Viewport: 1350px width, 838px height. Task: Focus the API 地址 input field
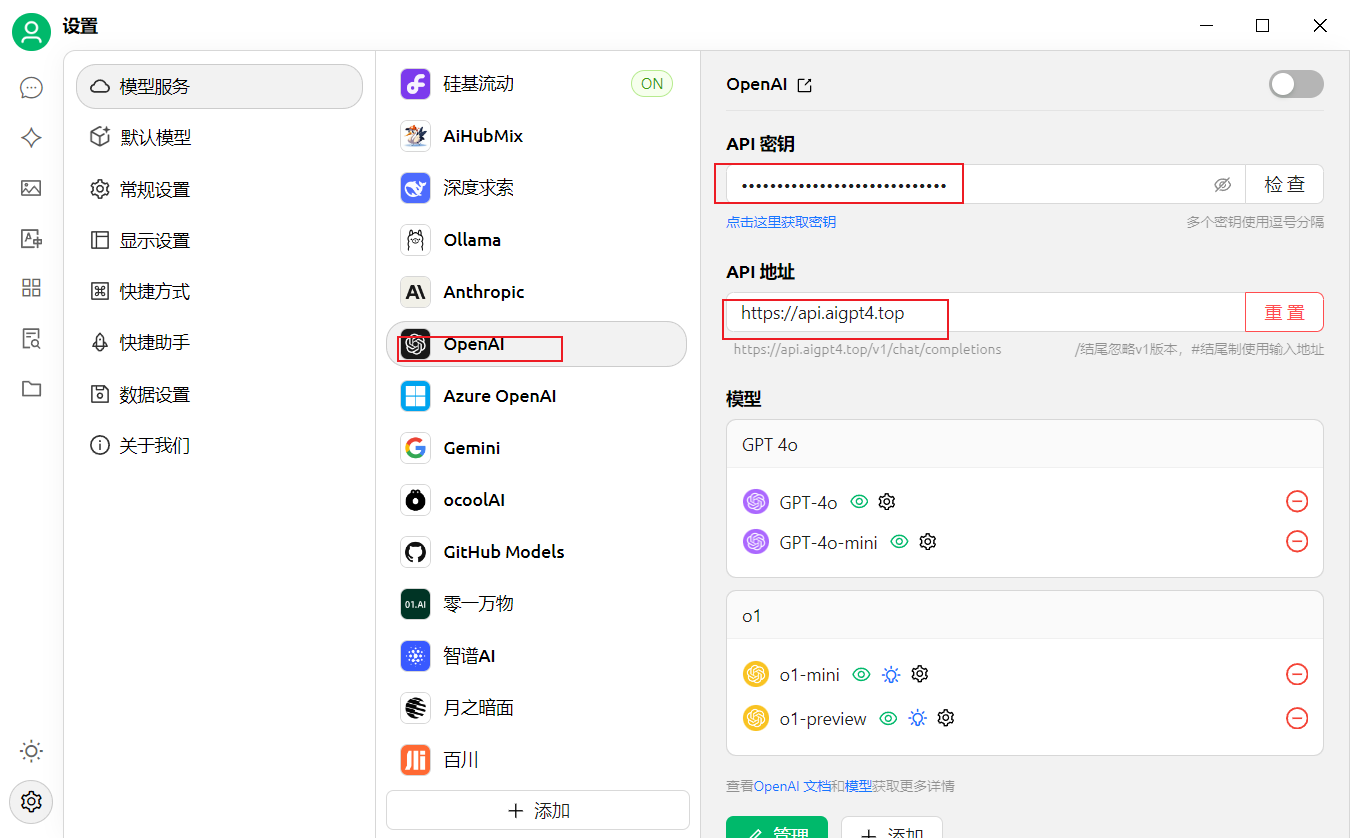click(x=985, y=312)
